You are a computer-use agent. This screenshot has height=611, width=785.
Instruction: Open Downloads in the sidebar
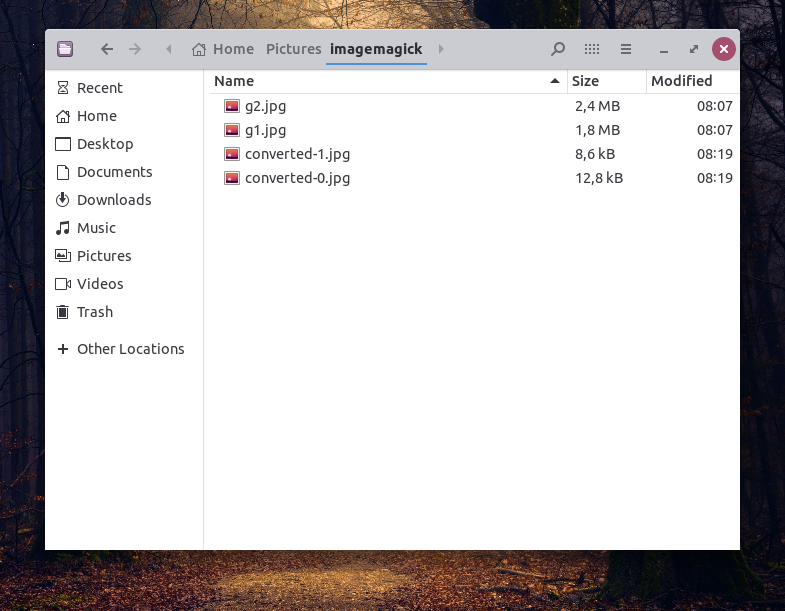pyautogui.click(x=124, y=200)
